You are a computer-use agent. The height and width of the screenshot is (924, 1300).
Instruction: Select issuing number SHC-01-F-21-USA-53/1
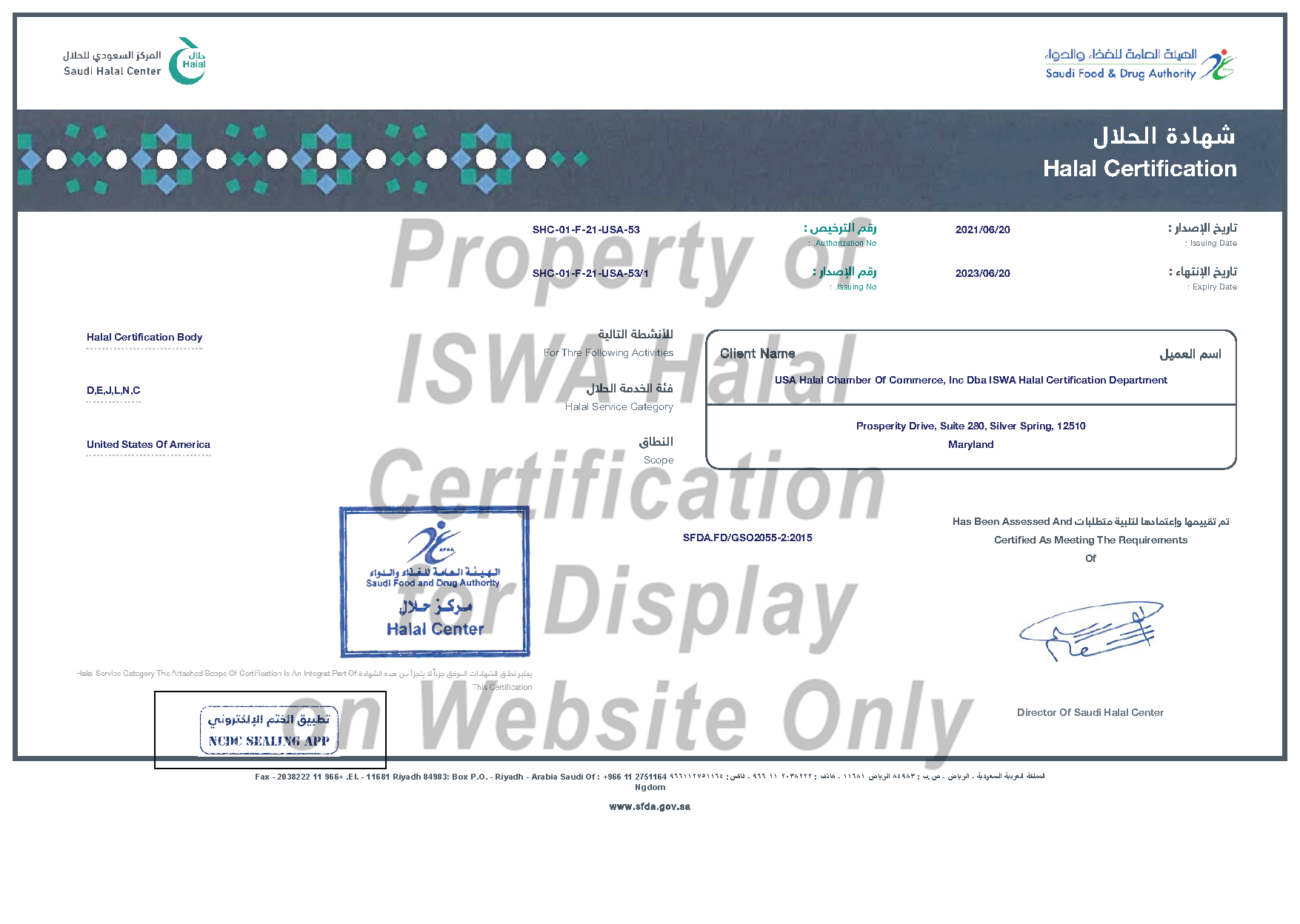coord(590,273)
